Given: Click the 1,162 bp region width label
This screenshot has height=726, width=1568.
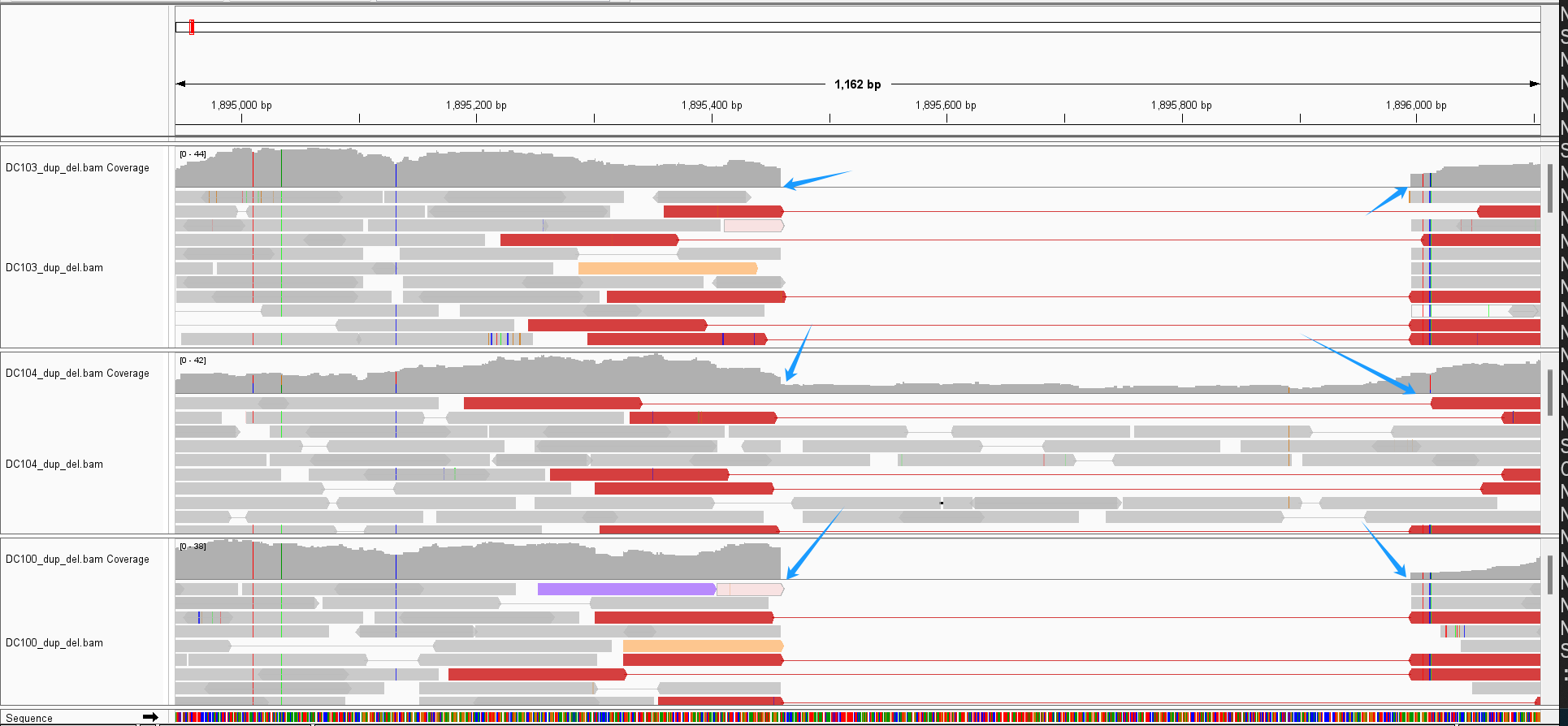Looking at the screenshot, I should [858, 84].
